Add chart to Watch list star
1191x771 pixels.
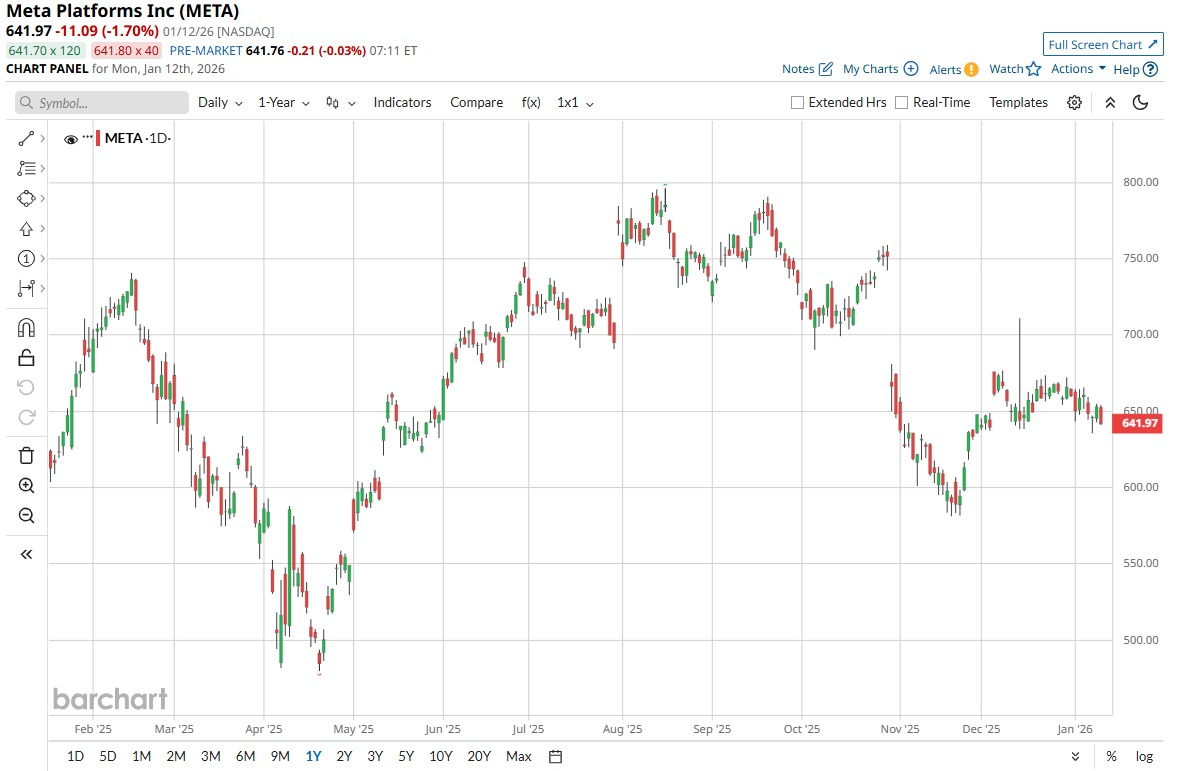pyautogui.click(x=1015, y=69)
